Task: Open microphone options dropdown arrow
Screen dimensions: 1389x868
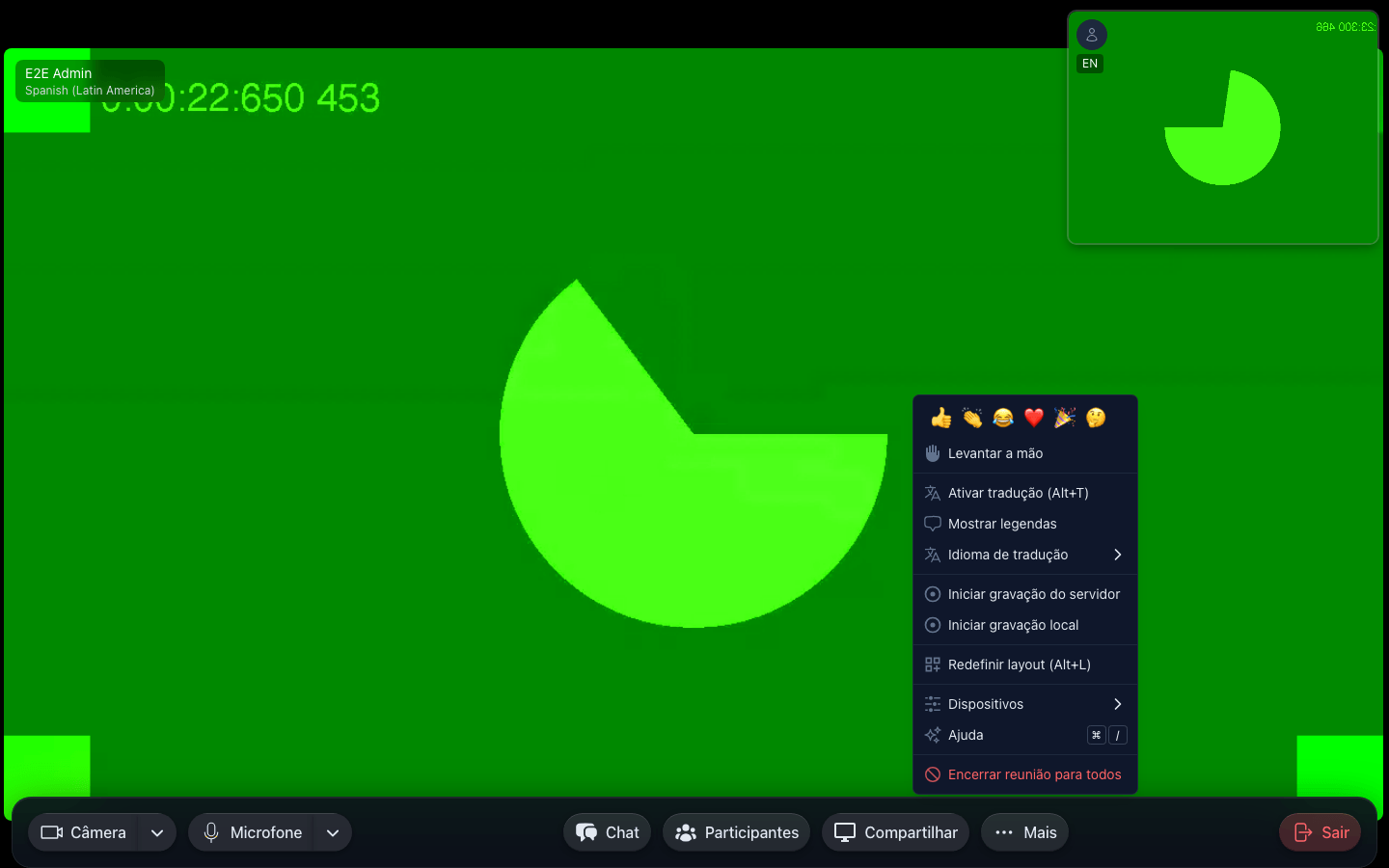Action: [x=333, y=832]
